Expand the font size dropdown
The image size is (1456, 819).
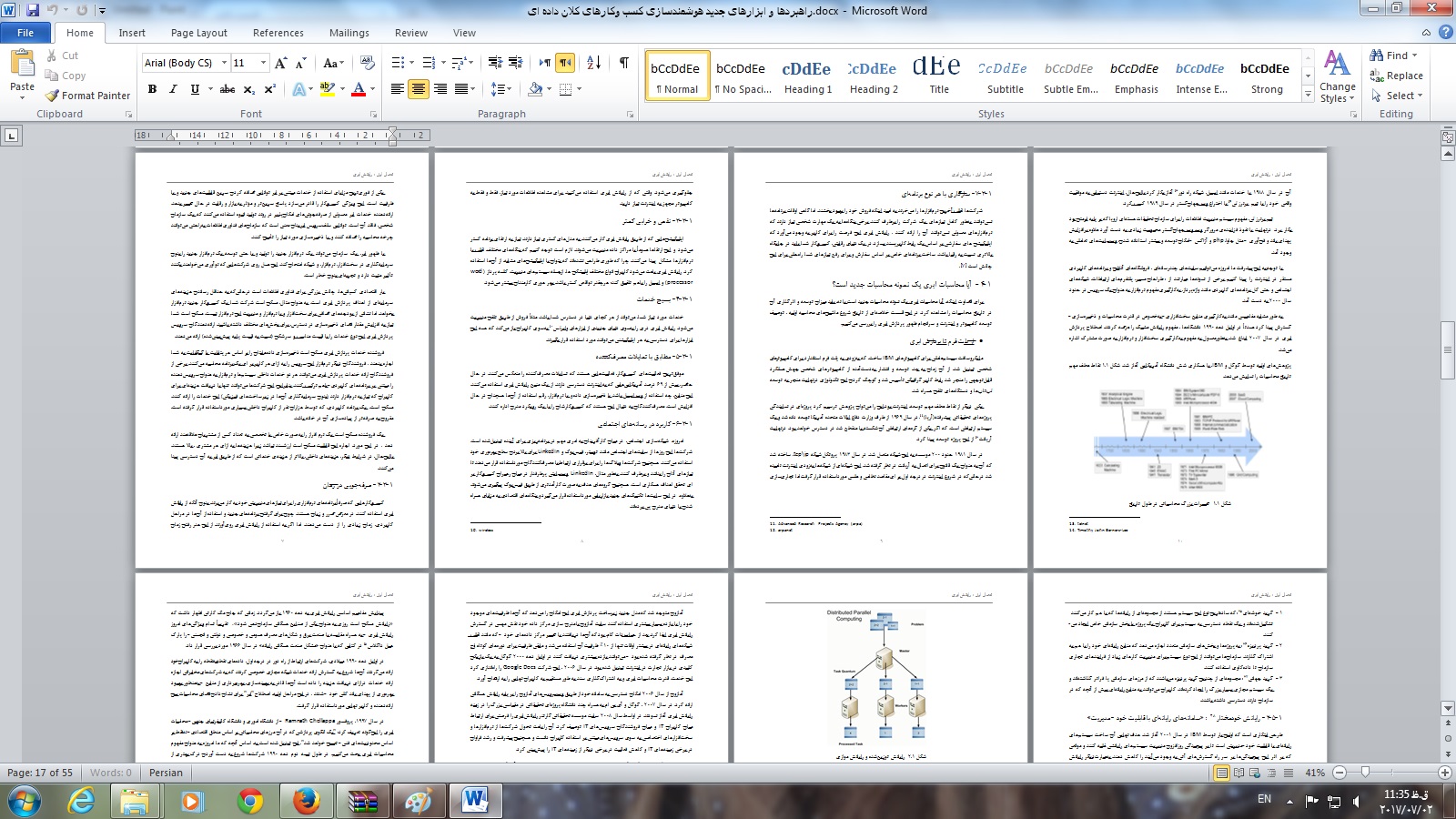(x=264, y=63)
